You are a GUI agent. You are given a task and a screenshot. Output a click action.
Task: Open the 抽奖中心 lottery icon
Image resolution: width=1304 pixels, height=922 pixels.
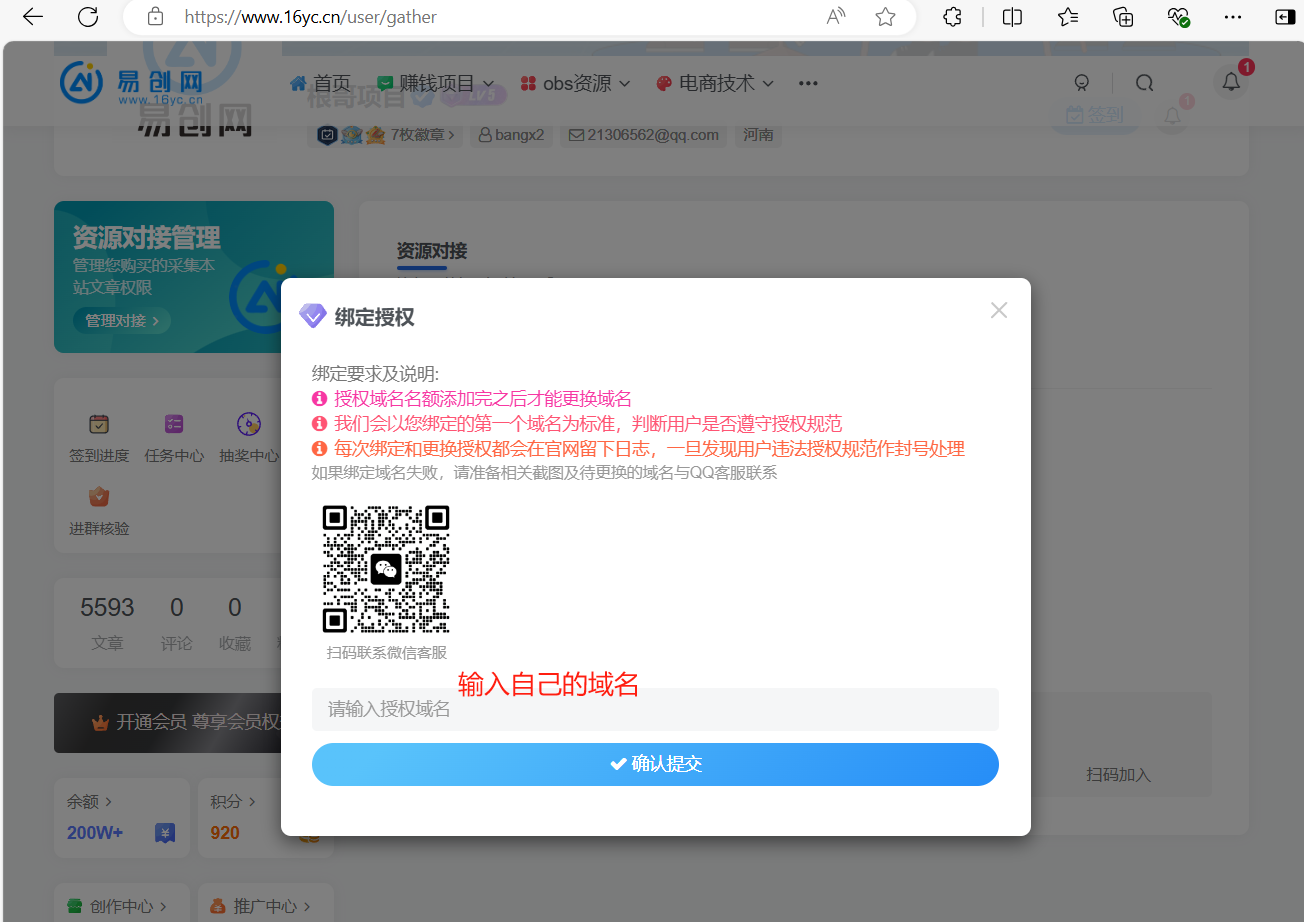click(249, 425)
